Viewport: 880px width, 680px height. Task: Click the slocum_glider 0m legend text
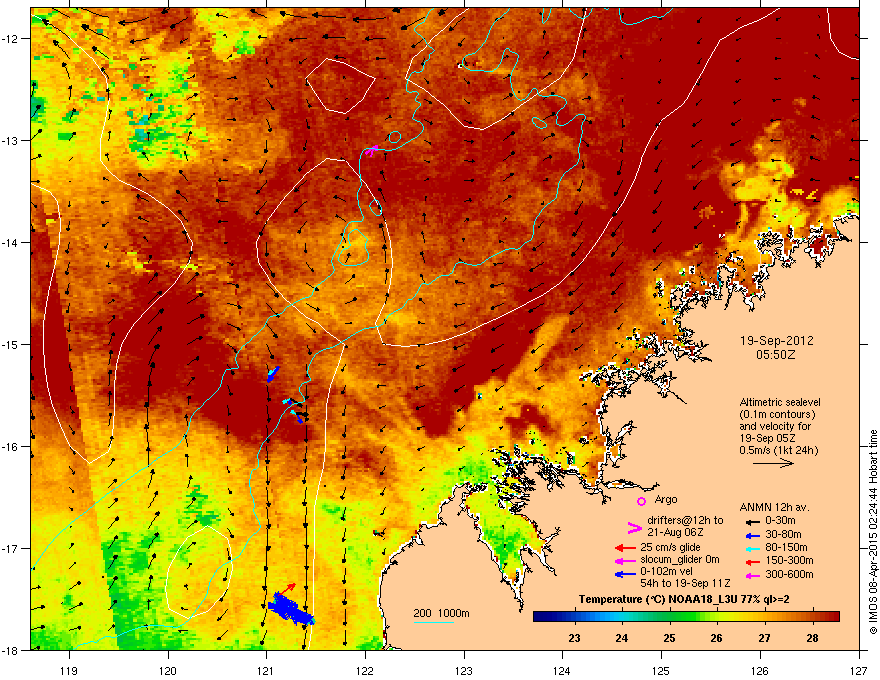pyautogui.click(x=680, y=559)
